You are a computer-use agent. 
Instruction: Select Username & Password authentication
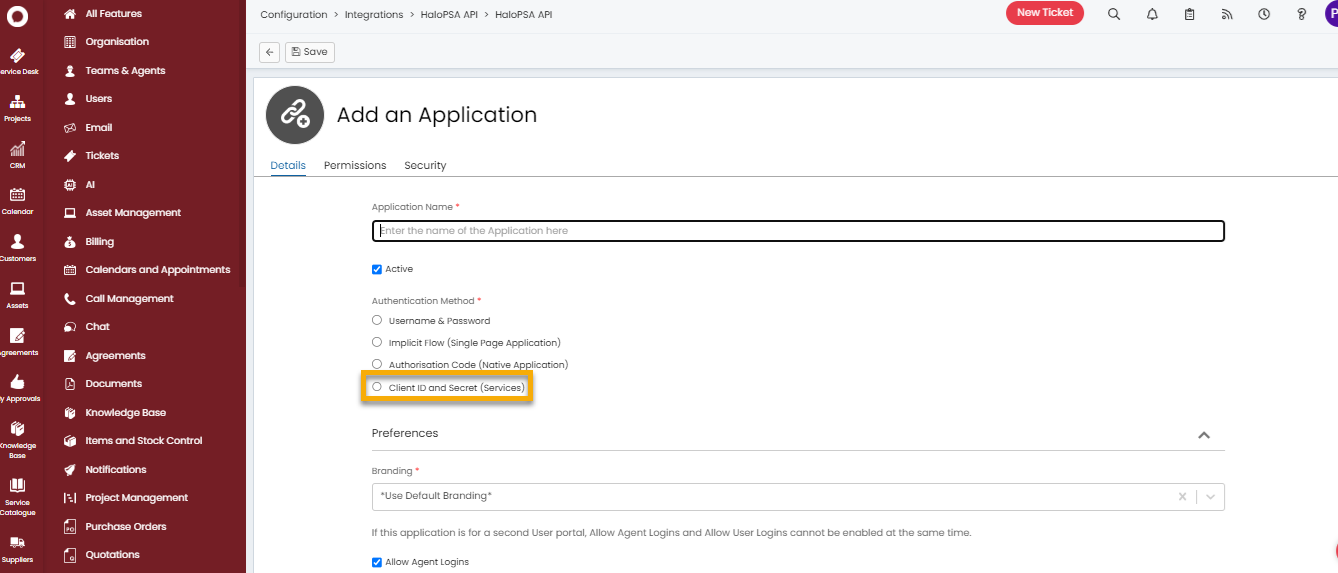(377, 320)
